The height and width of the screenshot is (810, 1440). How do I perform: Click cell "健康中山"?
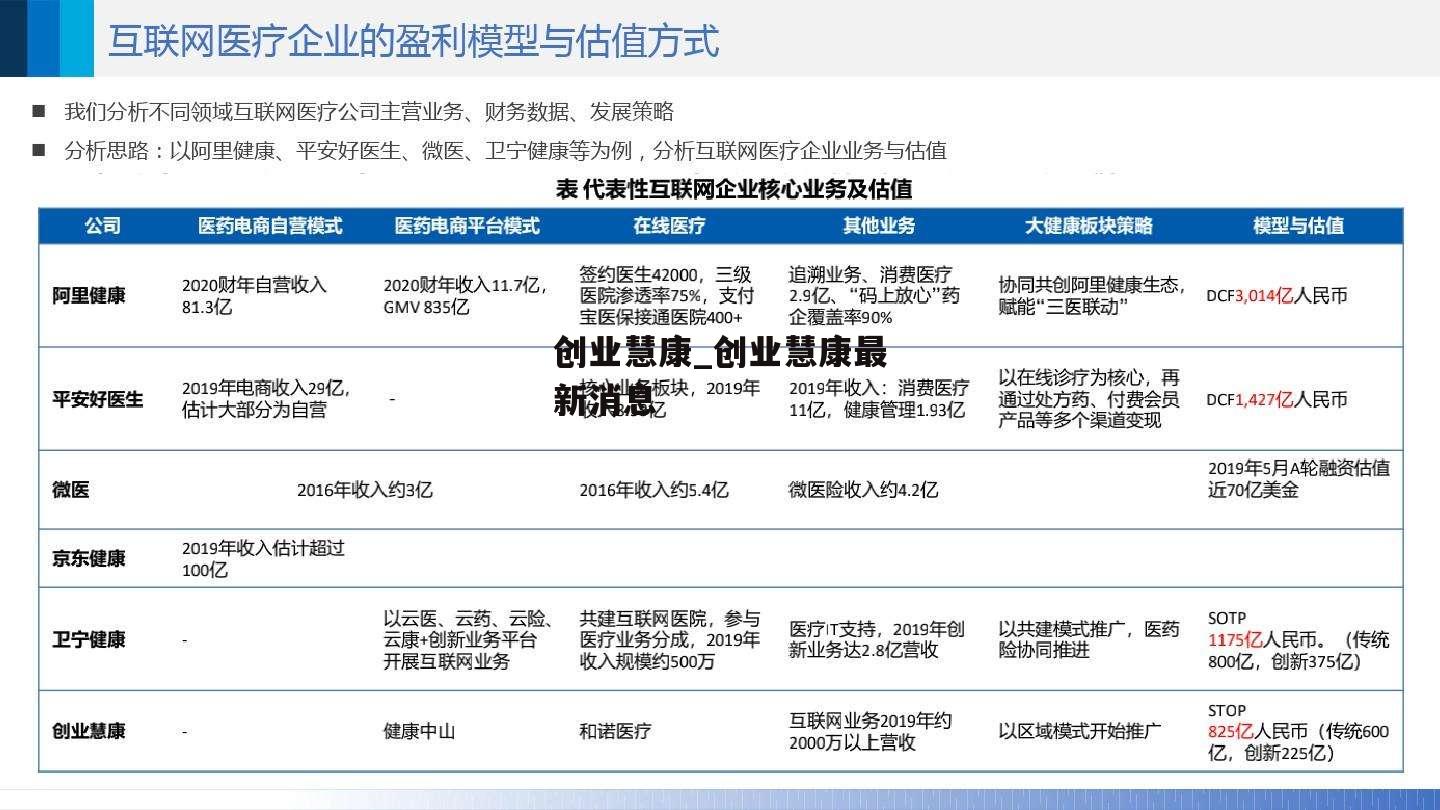tap(419, 731)
